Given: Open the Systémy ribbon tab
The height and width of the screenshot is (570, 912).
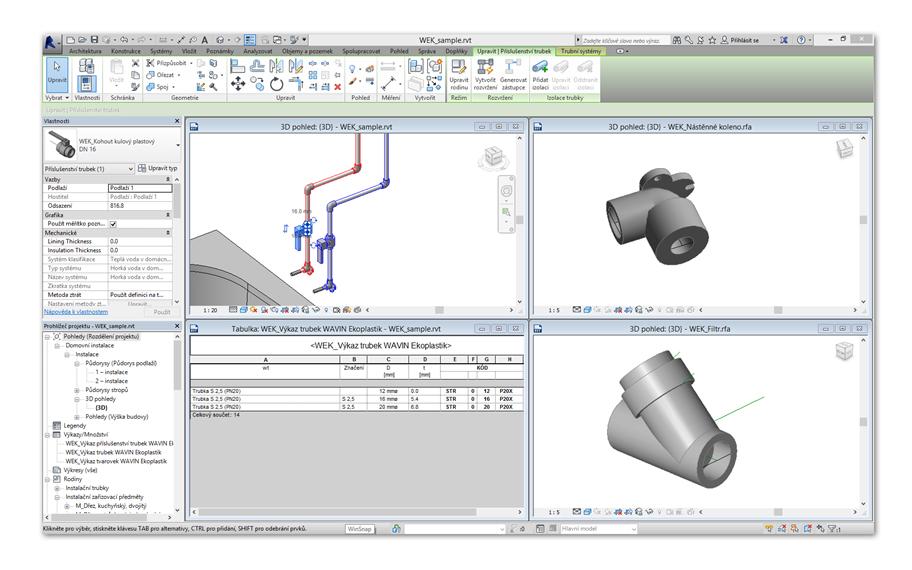Looking at the screenshot, I should coord(161,50).
